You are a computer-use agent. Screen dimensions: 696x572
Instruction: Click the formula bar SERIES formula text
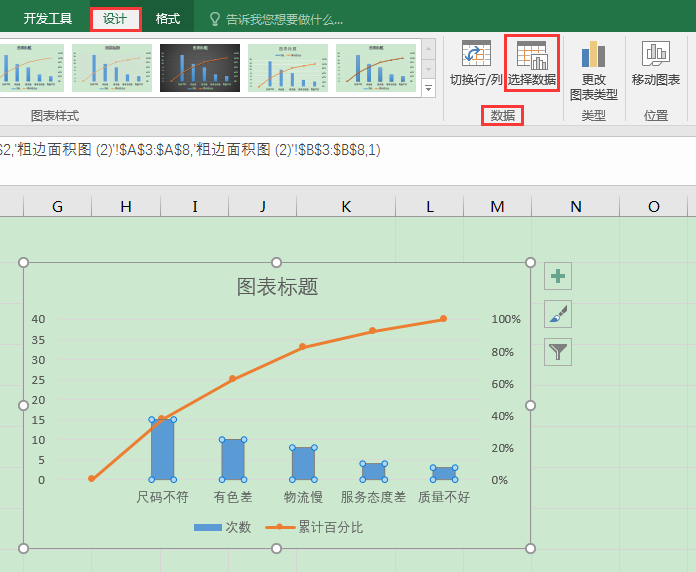point(190,150)
